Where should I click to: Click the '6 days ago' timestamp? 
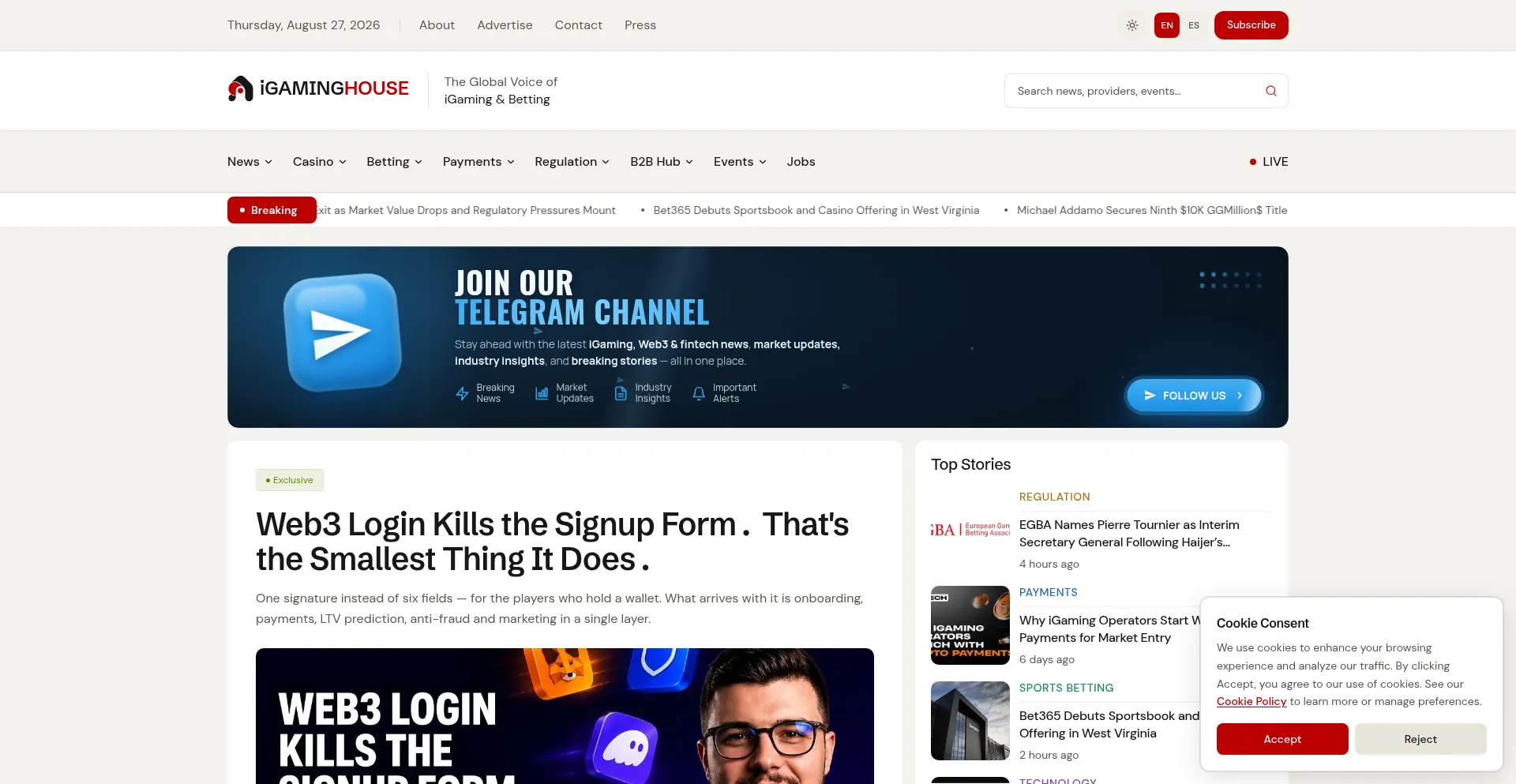pos(1047,659)
